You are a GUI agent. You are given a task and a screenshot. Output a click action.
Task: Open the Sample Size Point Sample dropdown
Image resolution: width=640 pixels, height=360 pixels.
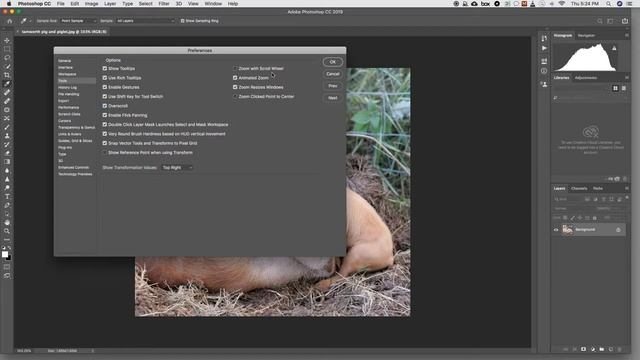tap(79, 21)
